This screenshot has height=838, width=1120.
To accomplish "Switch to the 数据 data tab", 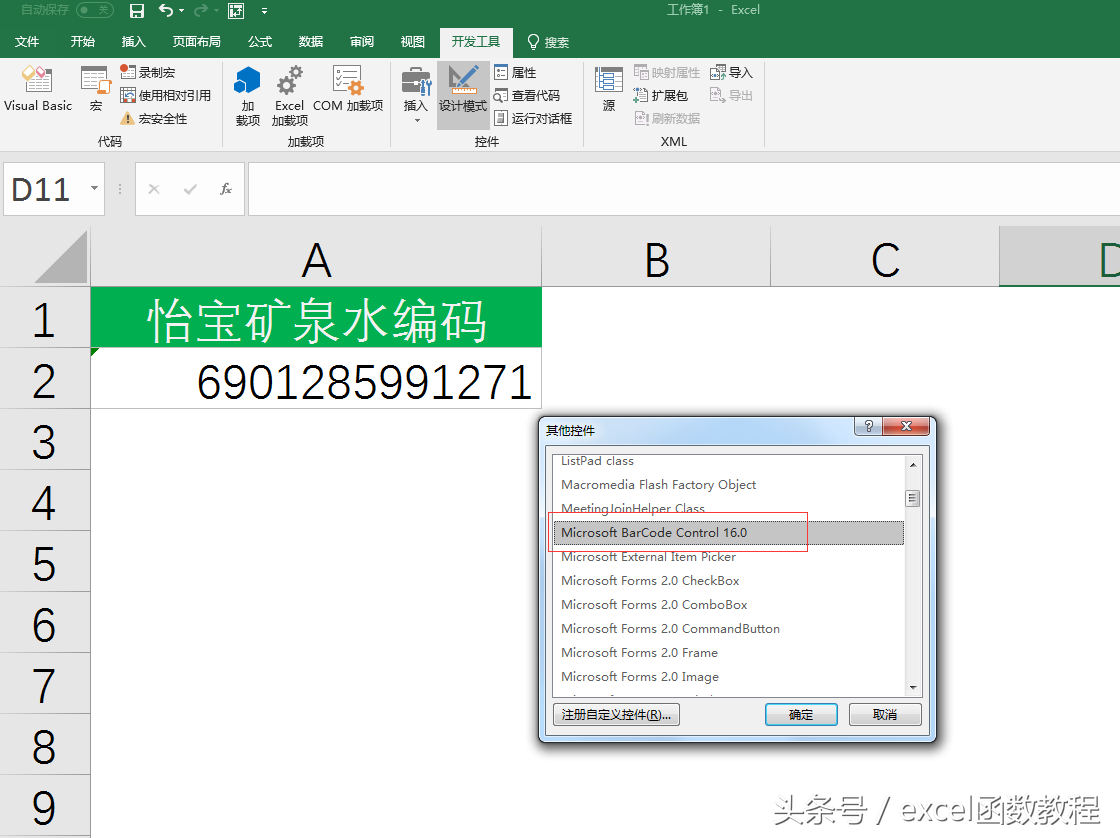I will [x=311, y=41].
